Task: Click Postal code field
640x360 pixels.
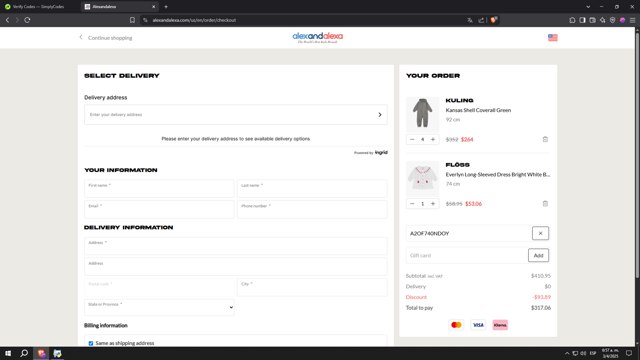Action: click(159, 287)
